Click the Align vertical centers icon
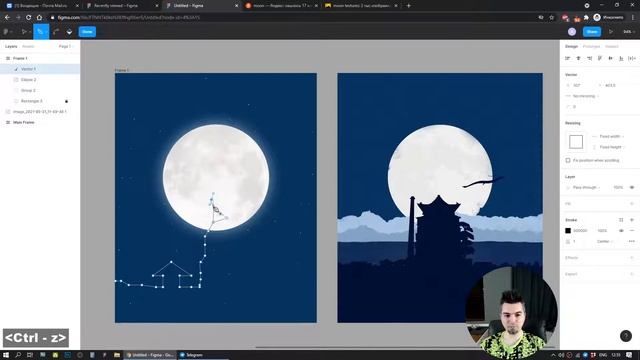640x360 pixels. click(611, 58)
